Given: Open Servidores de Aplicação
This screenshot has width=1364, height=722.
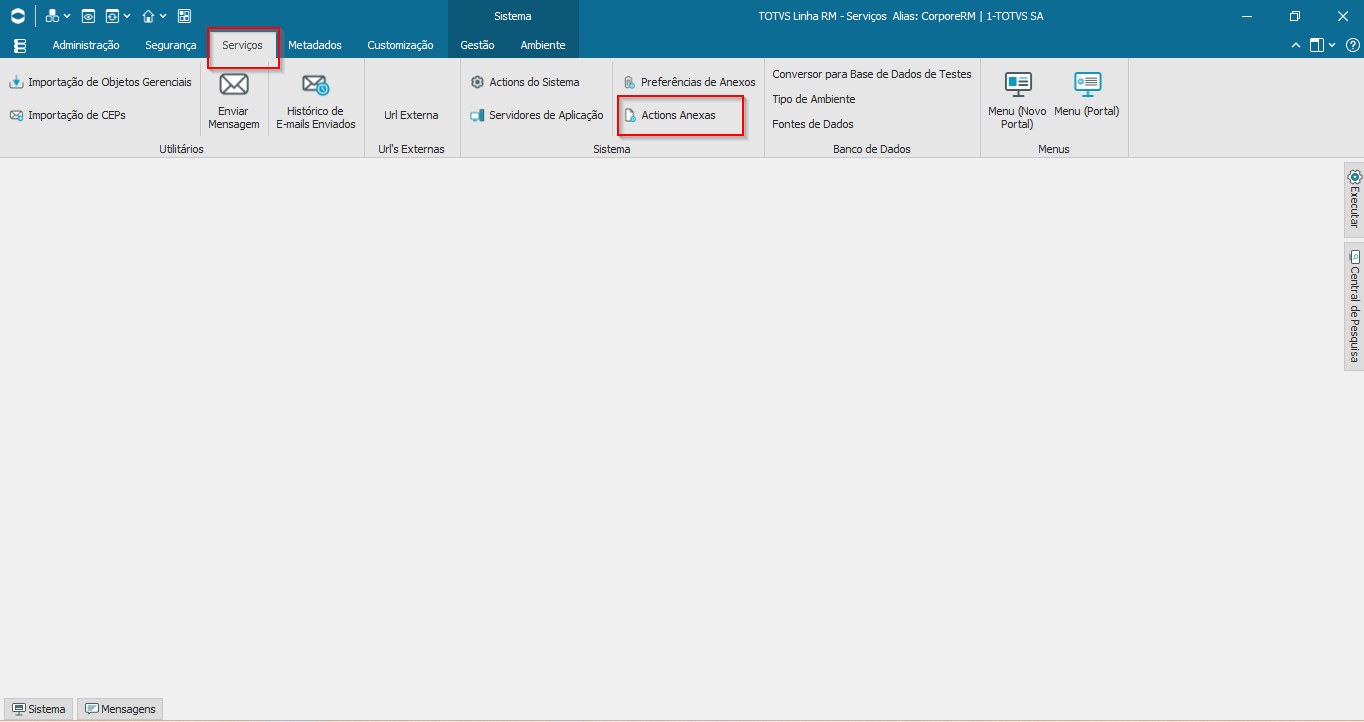Looking at the screenshot, I should (x=537, y=115).
